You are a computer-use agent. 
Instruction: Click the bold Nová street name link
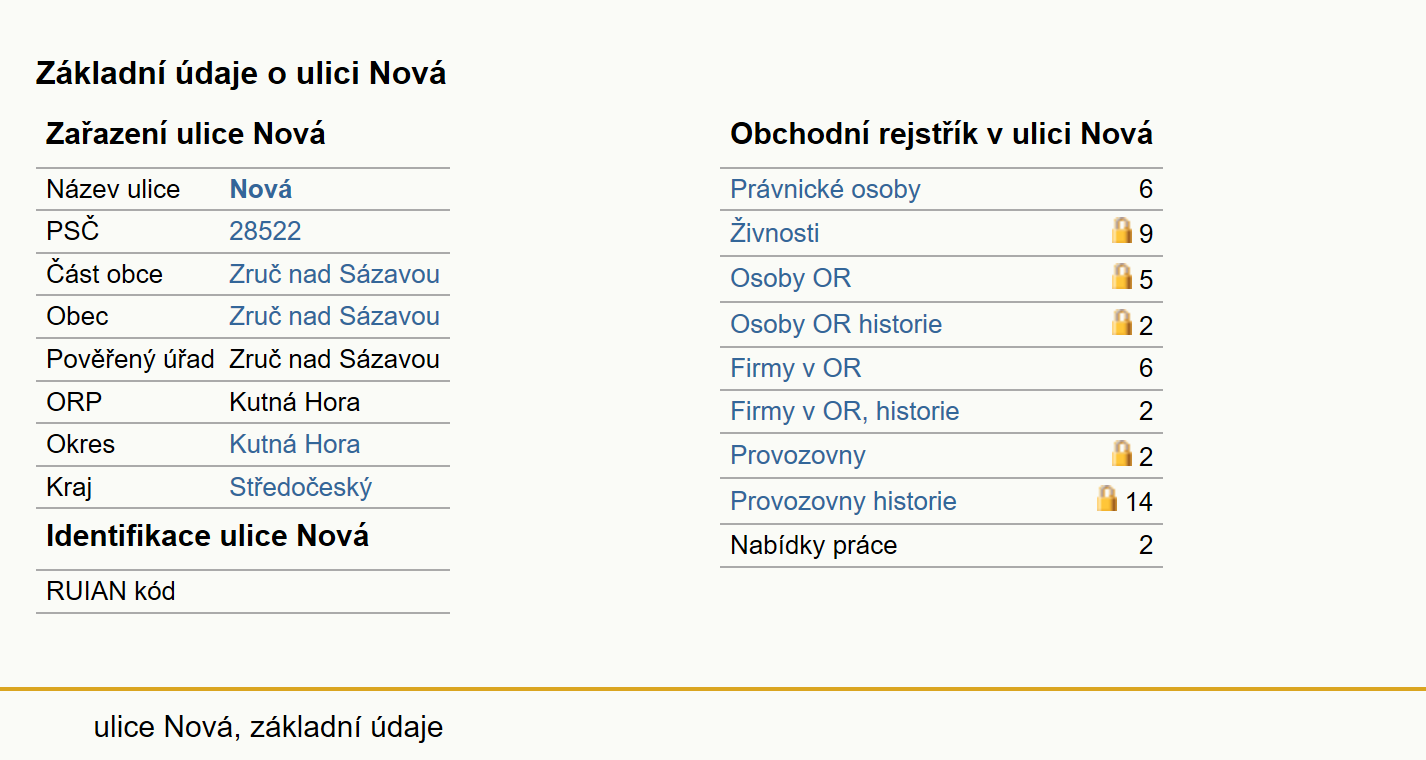coord(261,189)
